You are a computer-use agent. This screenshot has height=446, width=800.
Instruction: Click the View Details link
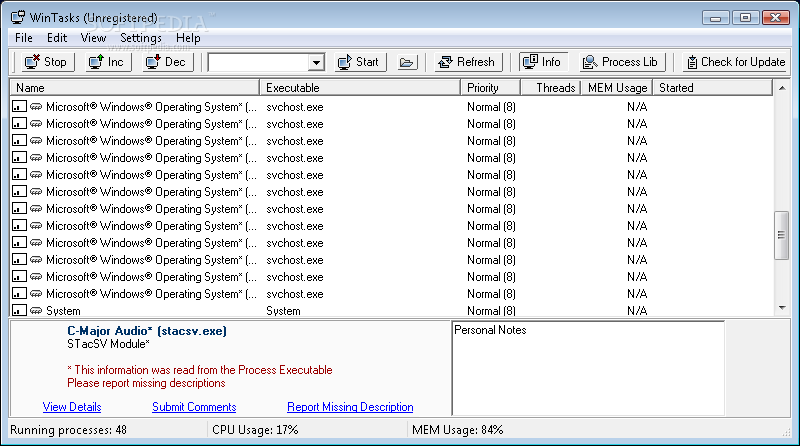pyautogui.click(x=72, y=407)
